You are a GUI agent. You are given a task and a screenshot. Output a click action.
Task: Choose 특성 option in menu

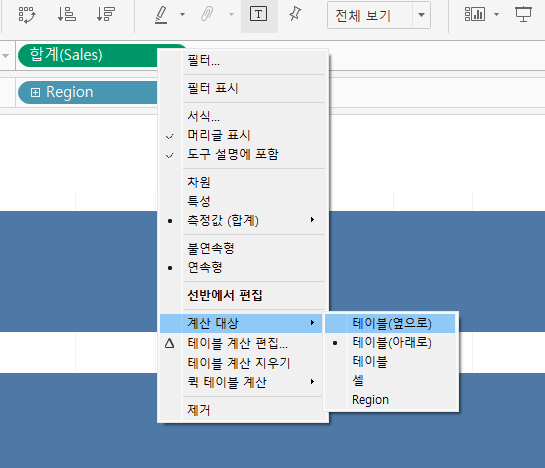click(243, 201)
